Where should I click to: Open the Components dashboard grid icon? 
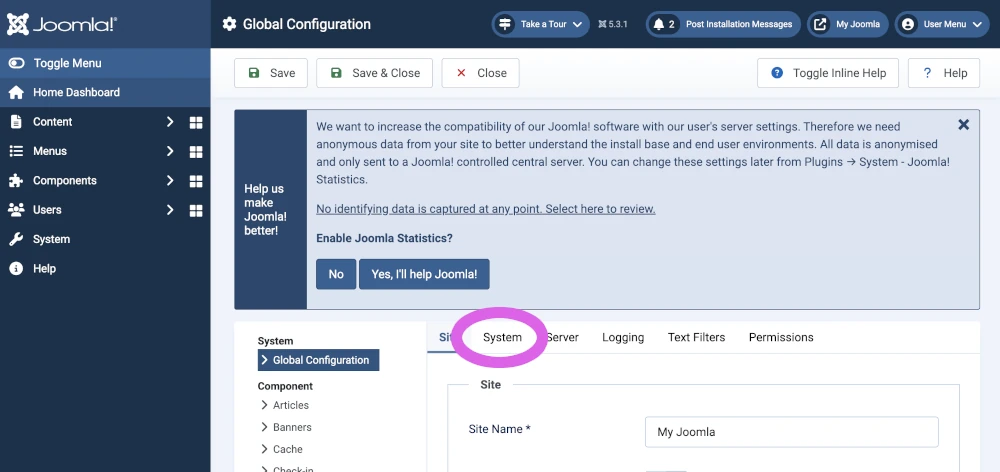[196, 181]
